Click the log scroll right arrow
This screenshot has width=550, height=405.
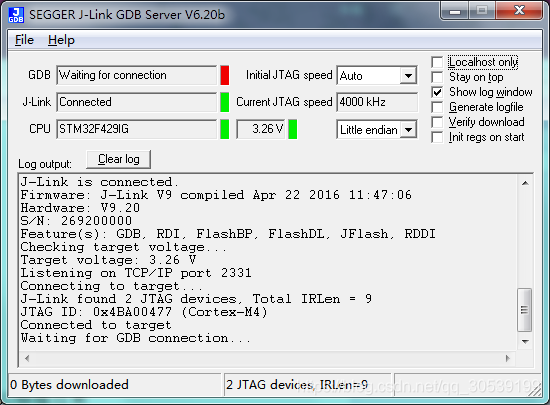pyautogui.click(x=508, y=358)
